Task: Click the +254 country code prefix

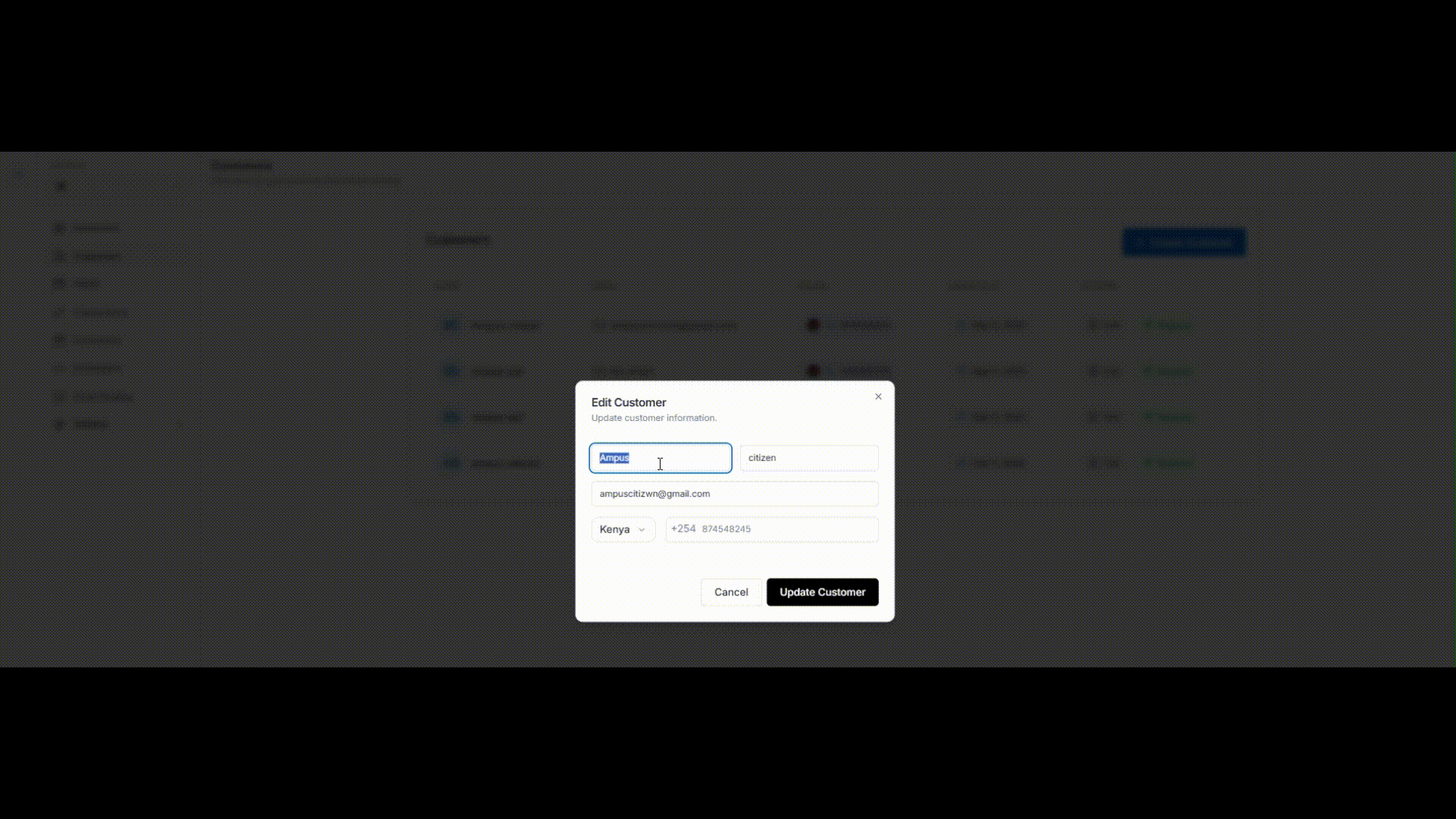Action: click(x=683, y=529)
